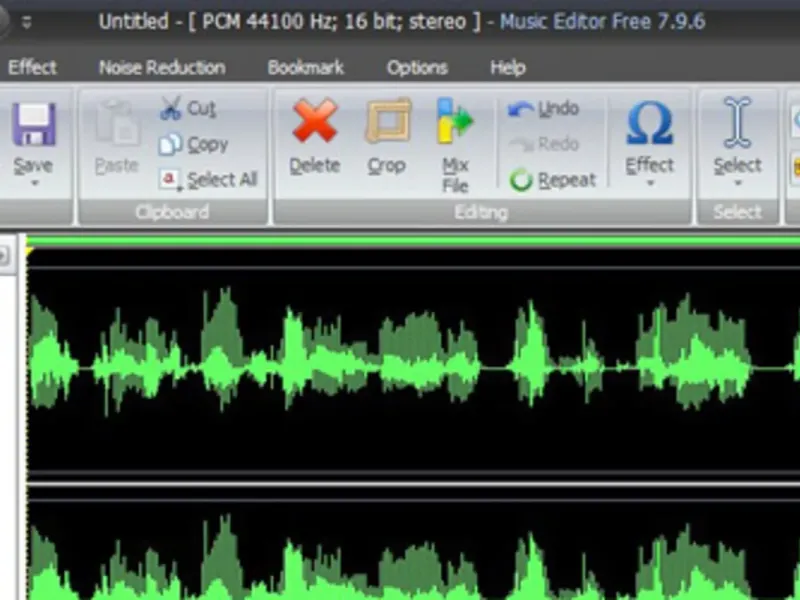Click the Omega Effect icon
This screenshot has height=600, width=800.
click(x=649, y=122)
